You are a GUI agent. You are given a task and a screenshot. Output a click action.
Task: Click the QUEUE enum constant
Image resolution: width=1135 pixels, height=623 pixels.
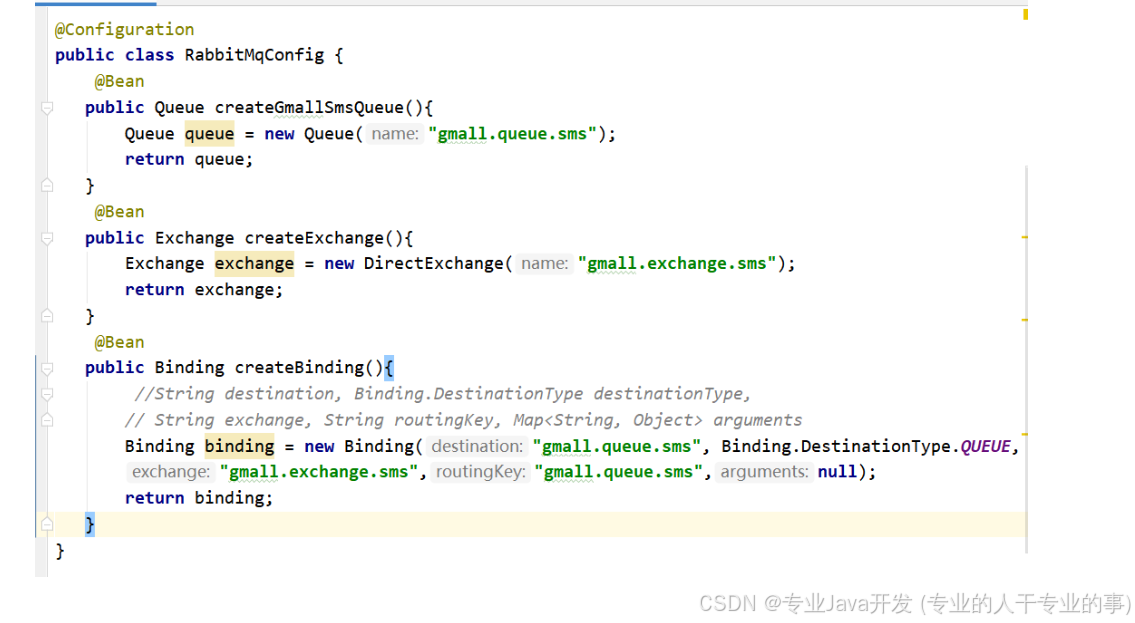[x=985, y=446]
